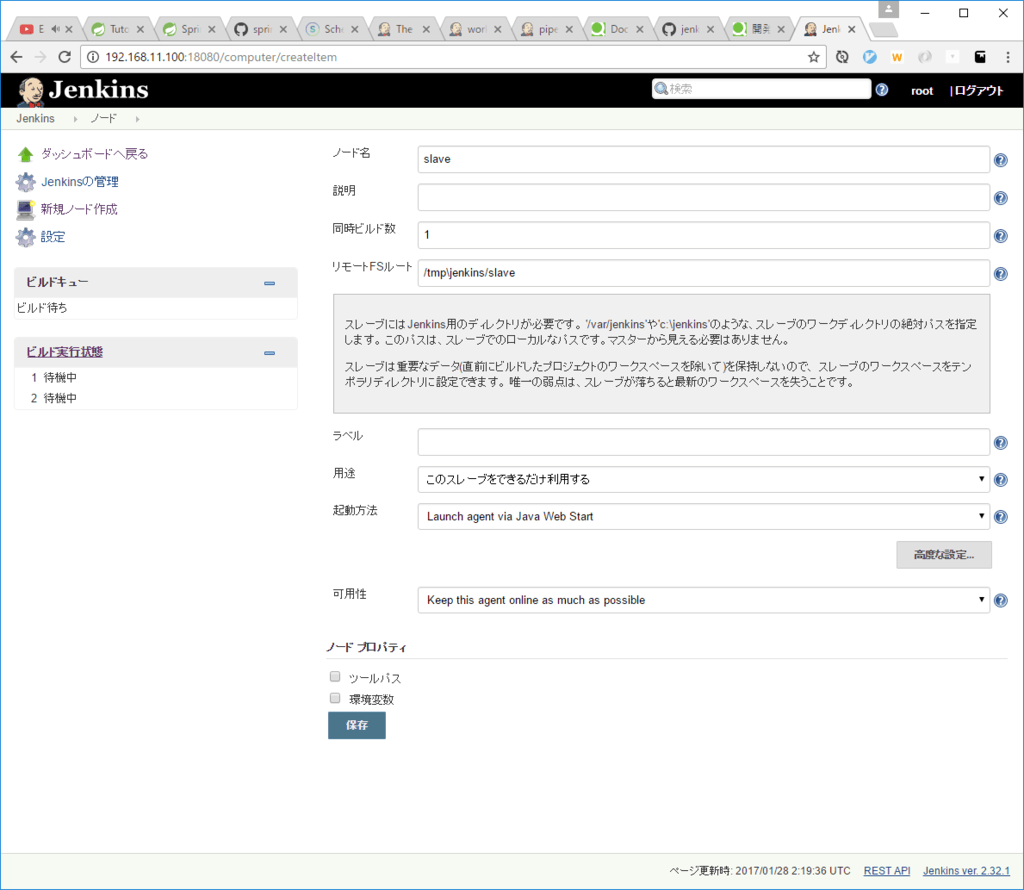Reload the page with browser refresh button
The image size is (1024, 890).
pyautogui.click(x=65, y=57)
